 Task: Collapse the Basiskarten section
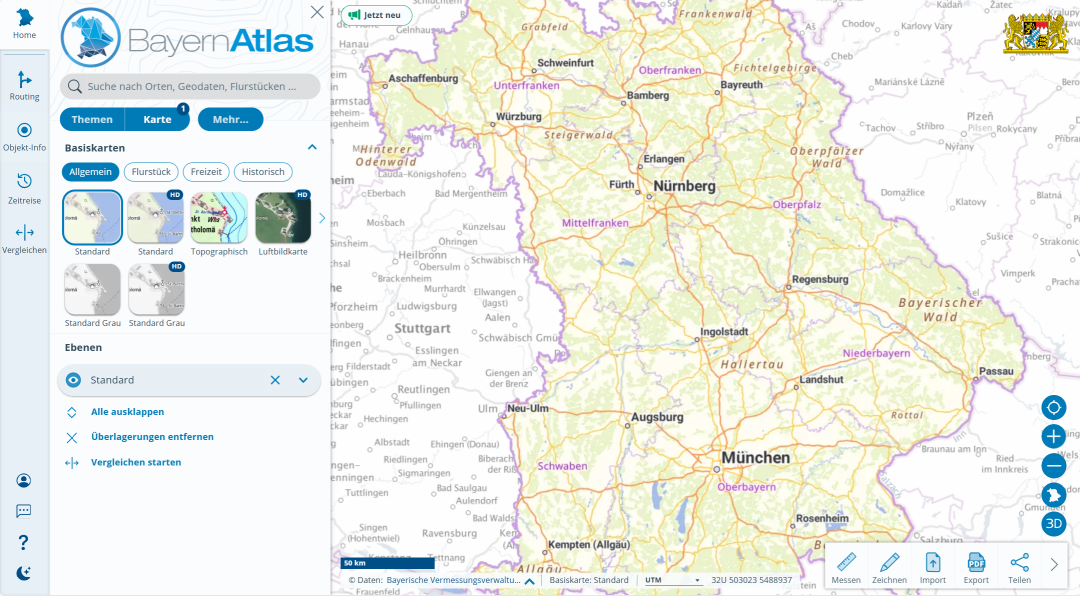click(x=312, y=146)
